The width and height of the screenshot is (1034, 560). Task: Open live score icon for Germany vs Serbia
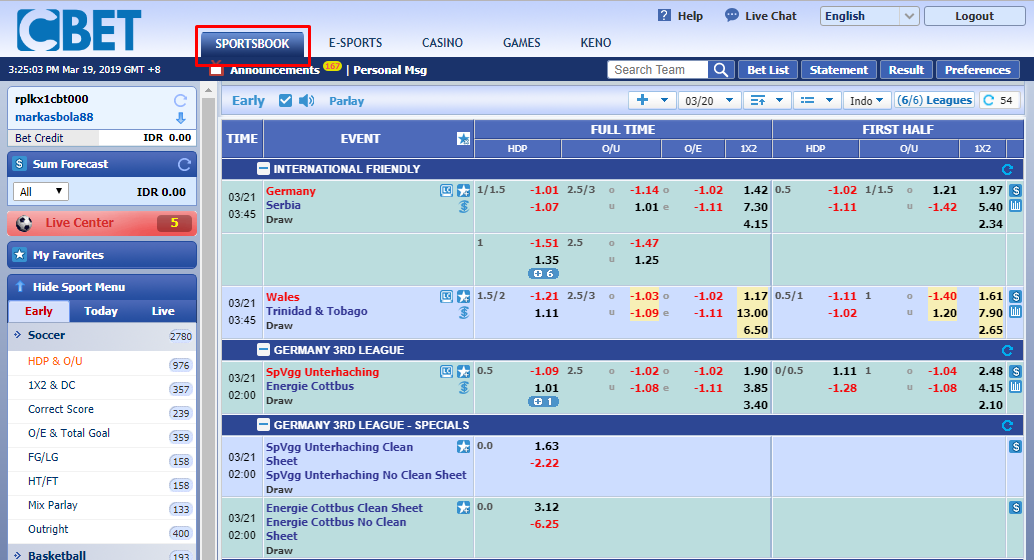(446, 191)
